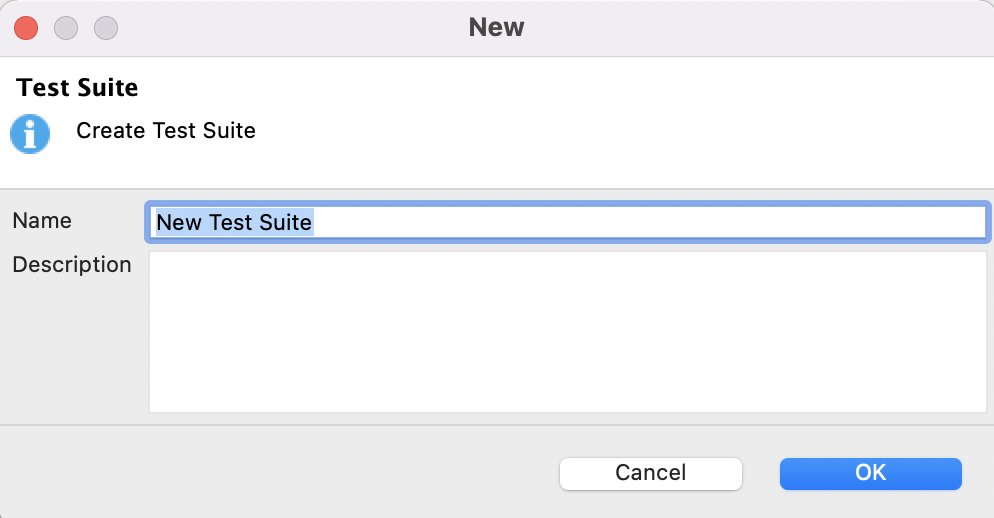Click the highlighted 'New Test Suite' text
Viewport: 994px width, 518px height.
click(x=235, y=222)
